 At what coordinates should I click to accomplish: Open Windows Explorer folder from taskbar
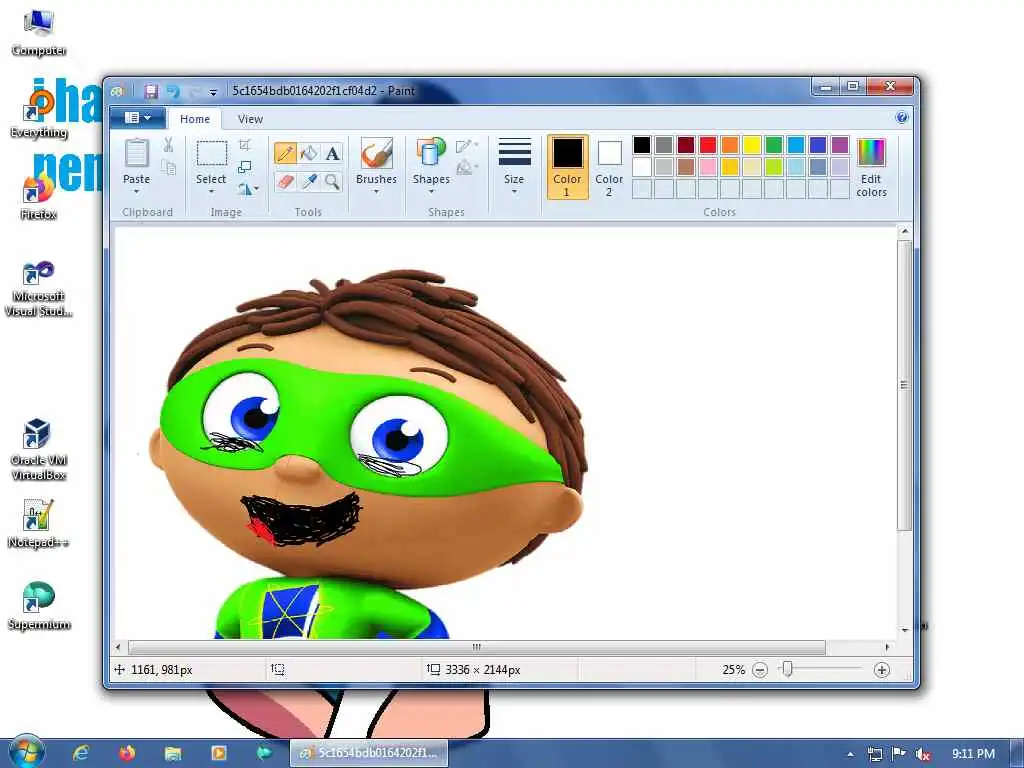pyautogui.click(x=172, y=753)
